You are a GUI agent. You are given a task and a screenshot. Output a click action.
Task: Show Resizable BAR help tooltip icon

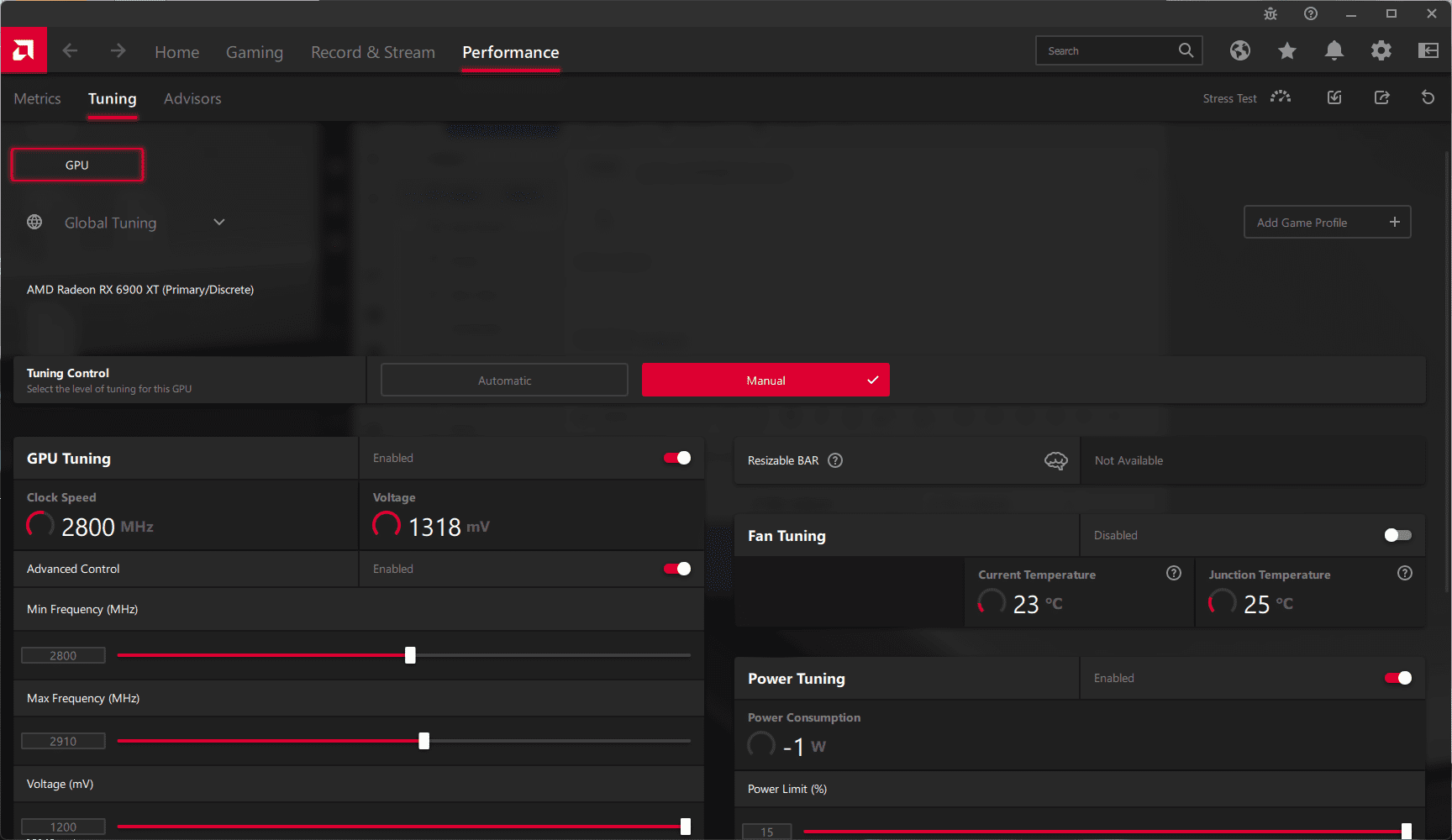click(835, 460)
